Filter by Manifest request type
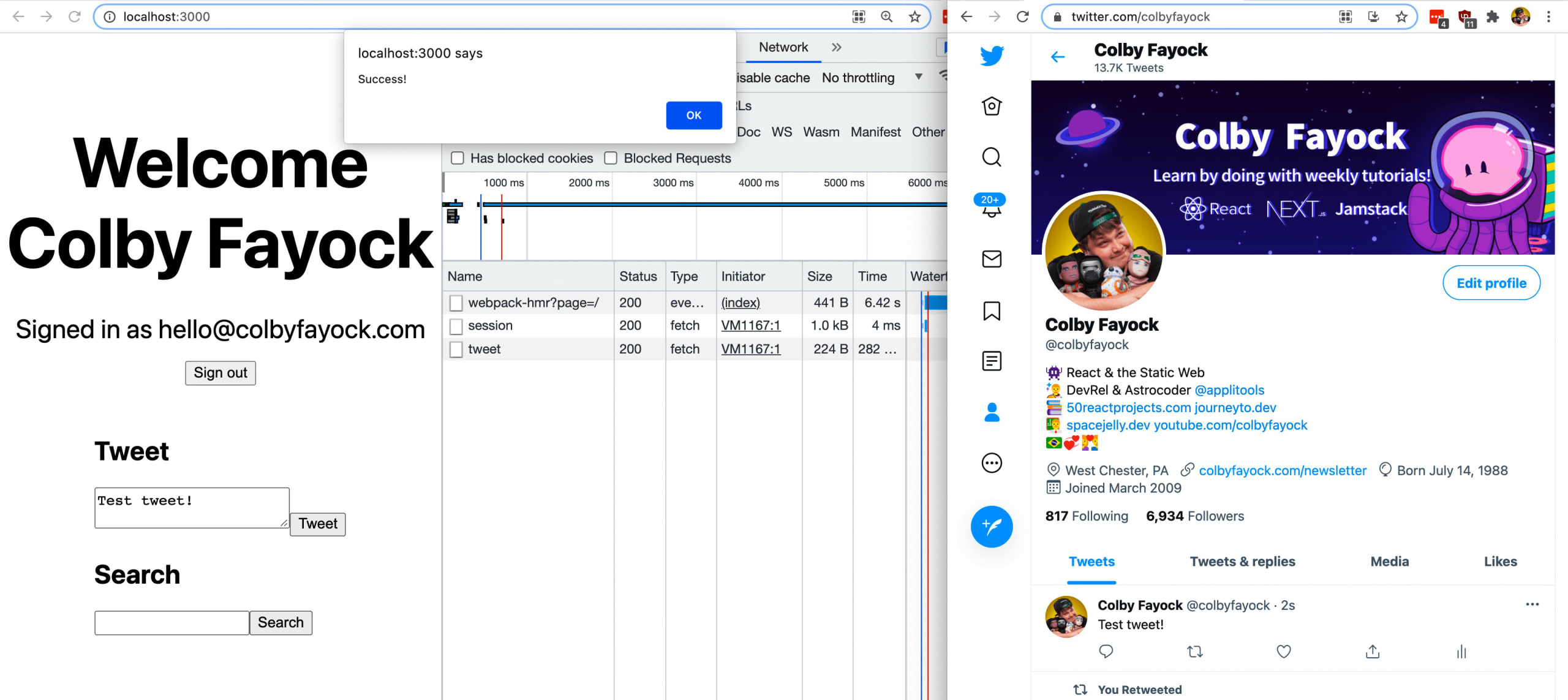This screenshot has width=1568, height=700. pyautogui.click(x=875, y=132)
